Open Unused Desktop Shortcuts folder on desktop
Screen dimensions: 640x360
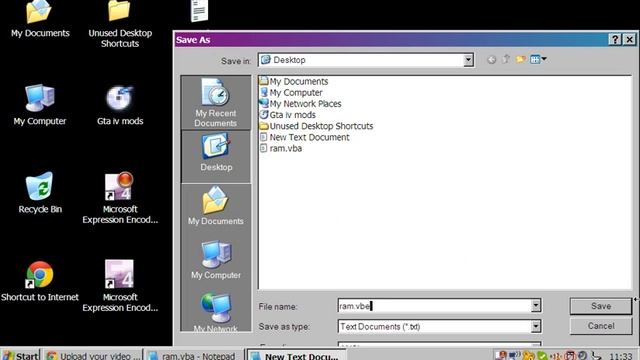[120, 24]
